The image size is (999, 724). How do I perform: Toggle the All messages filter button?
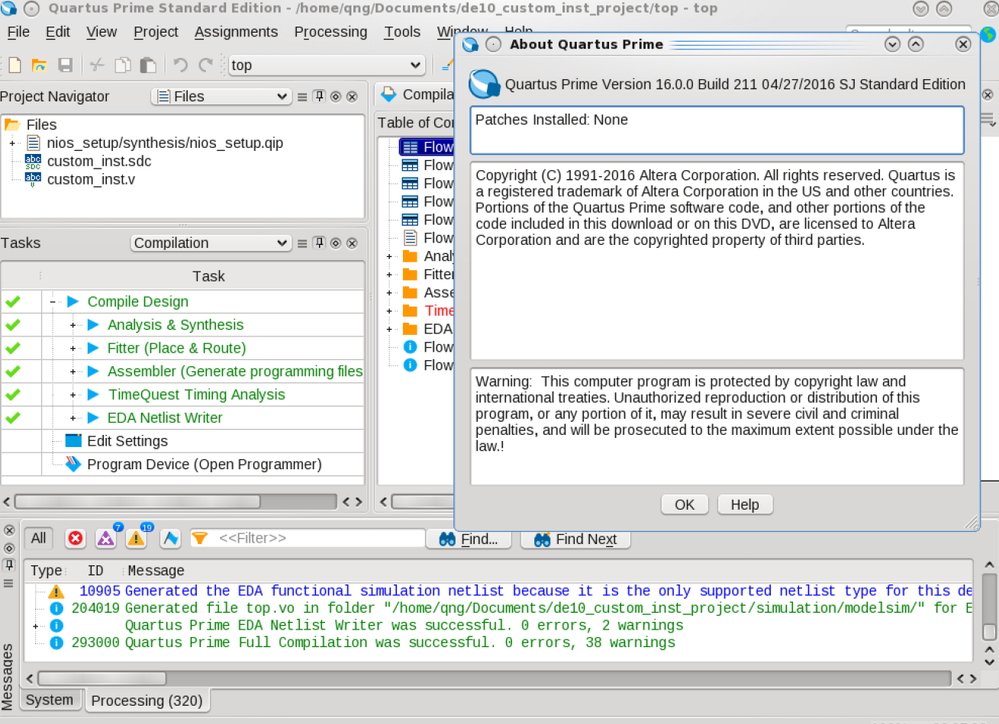[x=38, y=539]
